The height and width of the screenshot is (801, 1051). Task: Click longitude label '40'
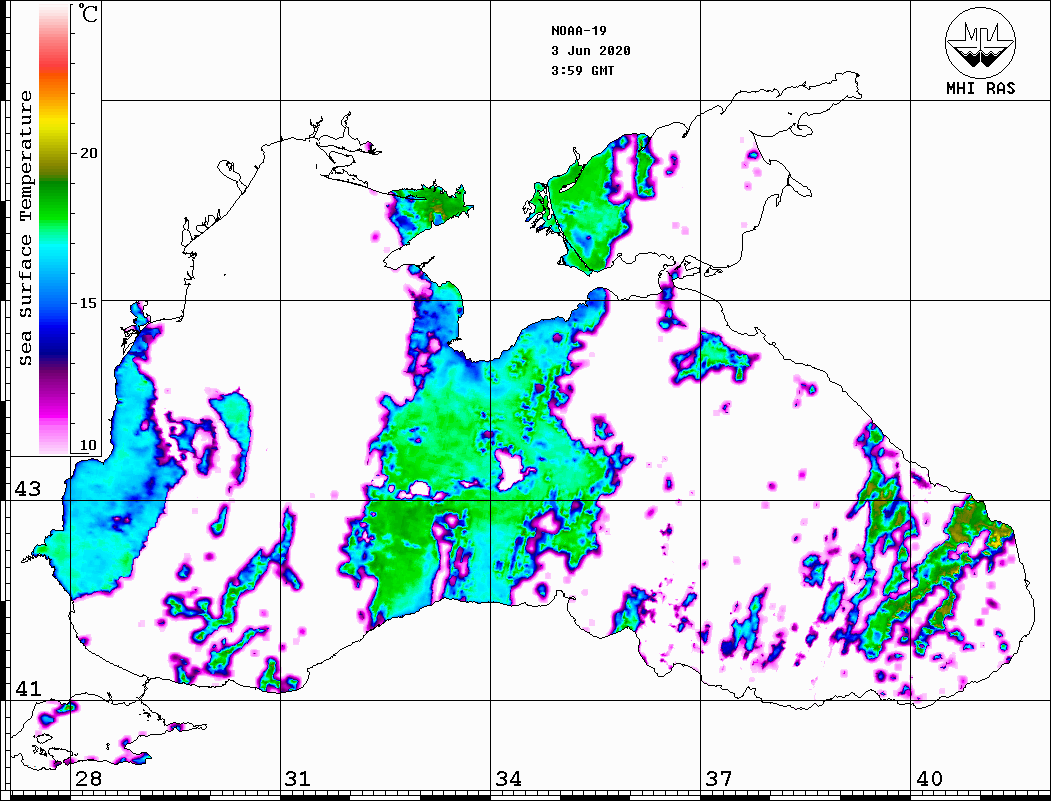pos(929,778)
